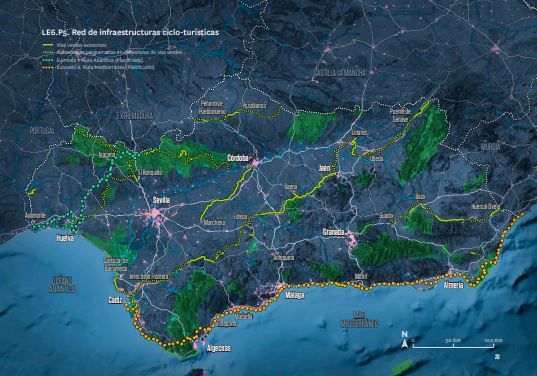This screenshot has width=537, height=376.
Task: Click the Almería city label
Action: click(454, 285)
